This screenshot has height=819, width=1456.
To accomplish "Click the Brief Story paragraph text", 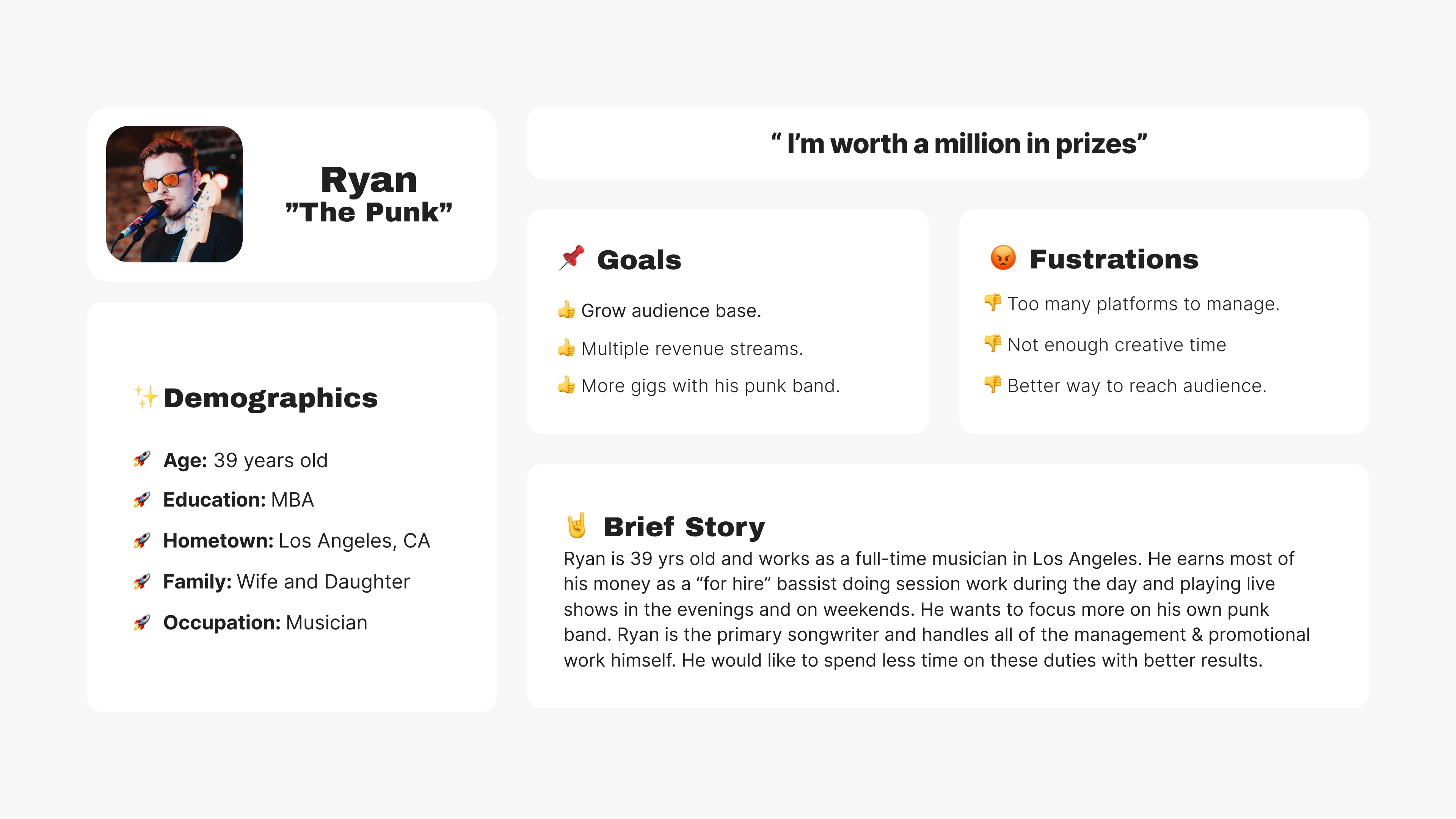I will click(936, 609).
